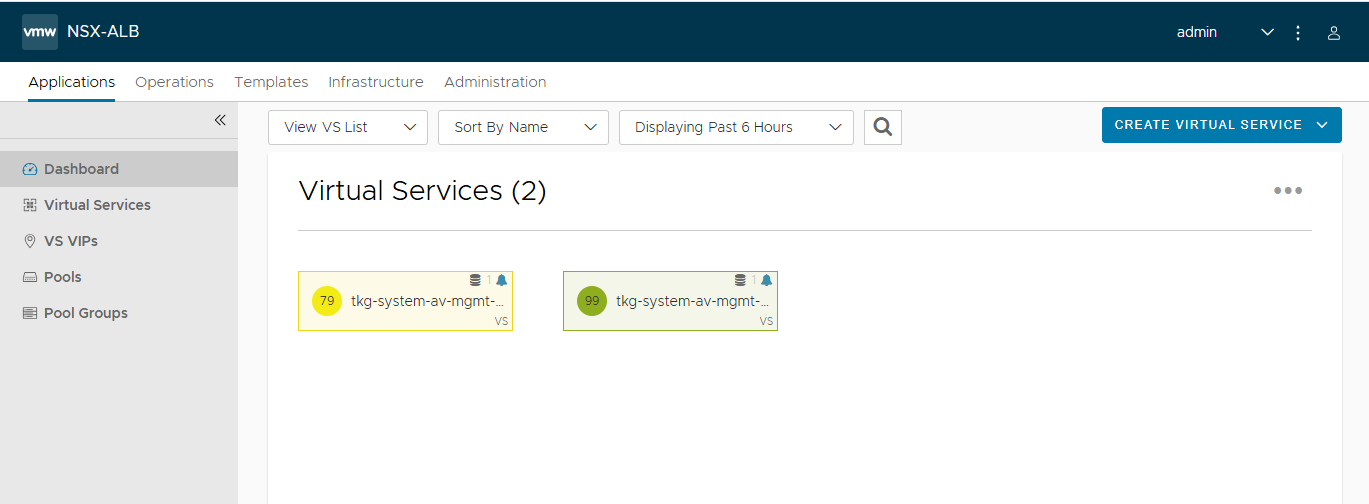Open the Displaying Past 6 Hours dropdown

(736, 127)
